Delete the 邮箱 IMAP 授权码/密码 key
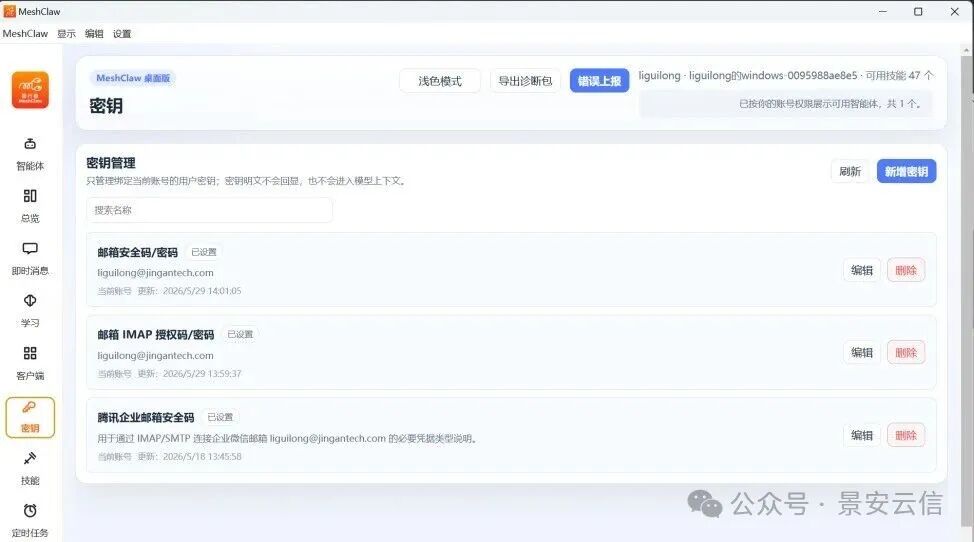 [906, 353]
